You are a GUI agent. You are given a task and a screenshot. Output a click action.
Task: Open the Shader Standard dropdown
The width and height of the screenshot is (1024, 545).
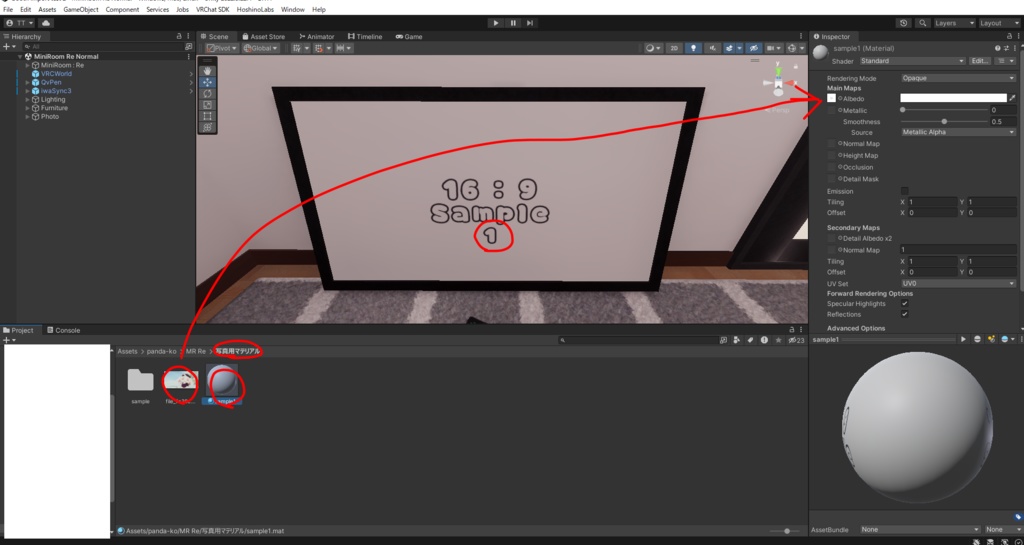pos(912,61)
